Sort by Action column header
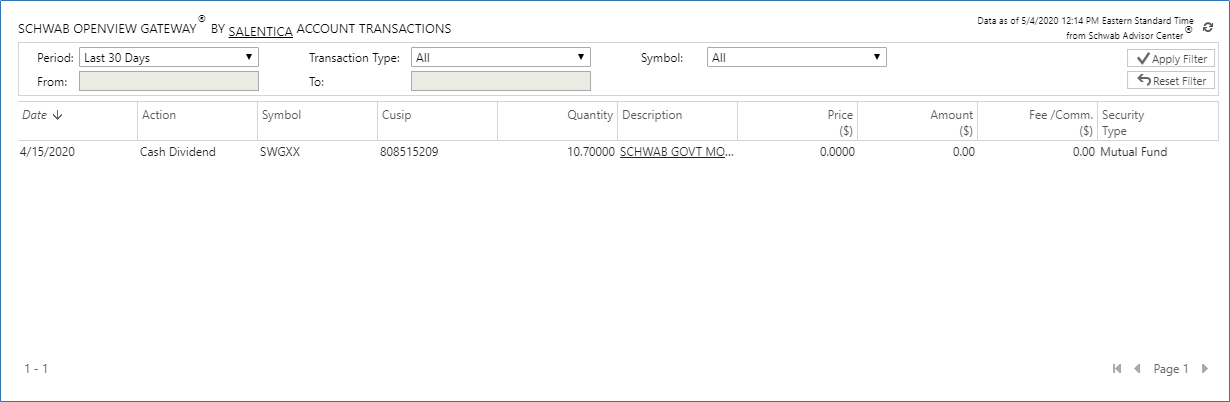Image resolution: width=1230 pixels, height=402 pixels. [x=159, y=115]
